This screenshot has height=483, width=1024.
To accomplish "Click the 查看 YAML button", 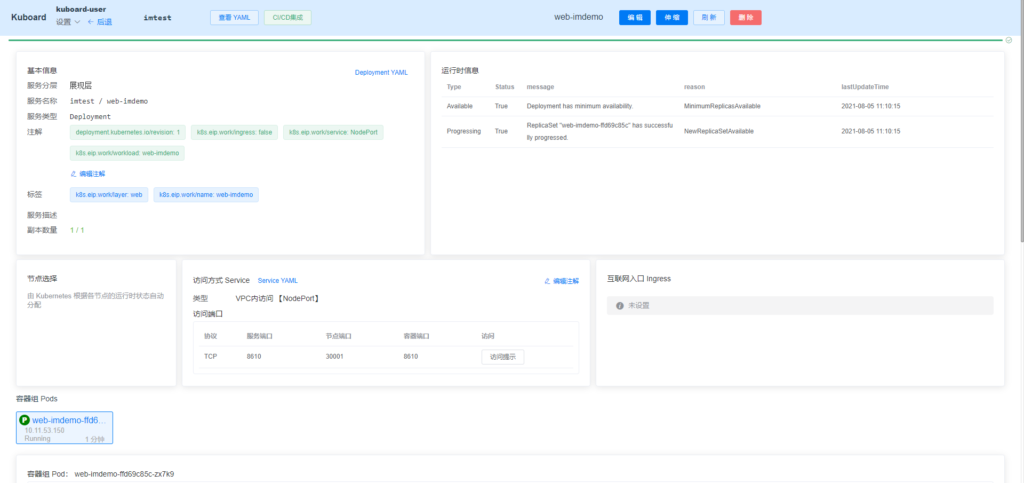I will pos(234,18).
